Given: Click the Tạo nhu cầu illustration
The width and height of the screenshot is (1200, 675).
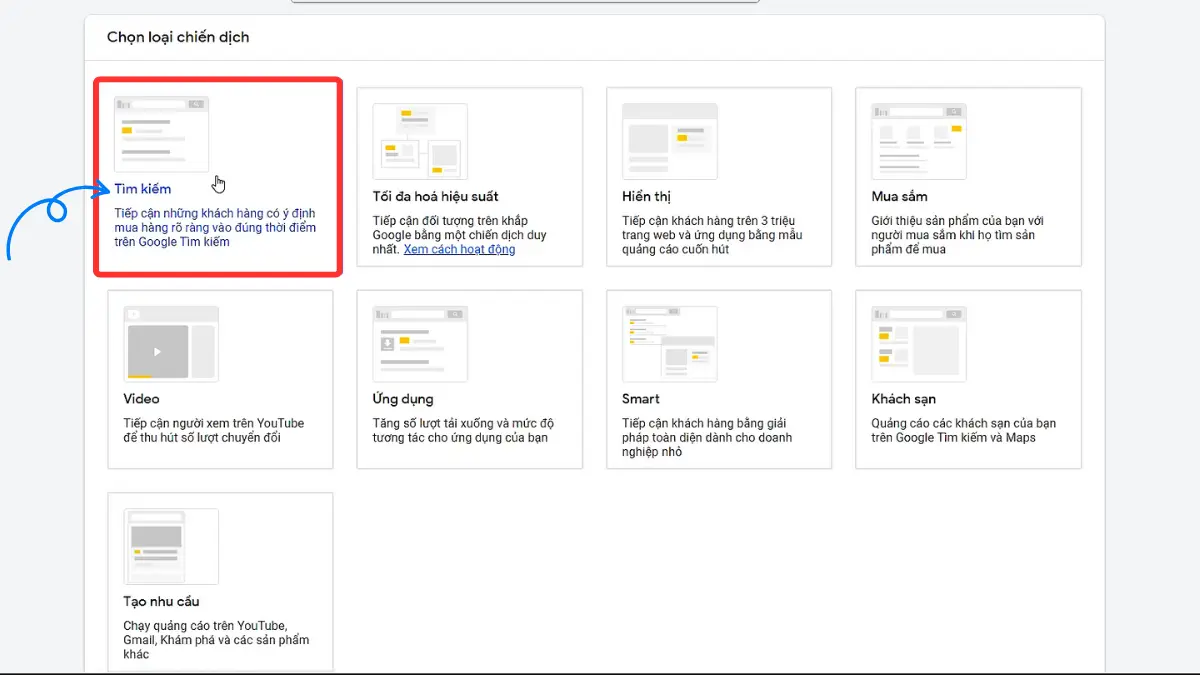Looking at the screenshot, I should 170,546.
